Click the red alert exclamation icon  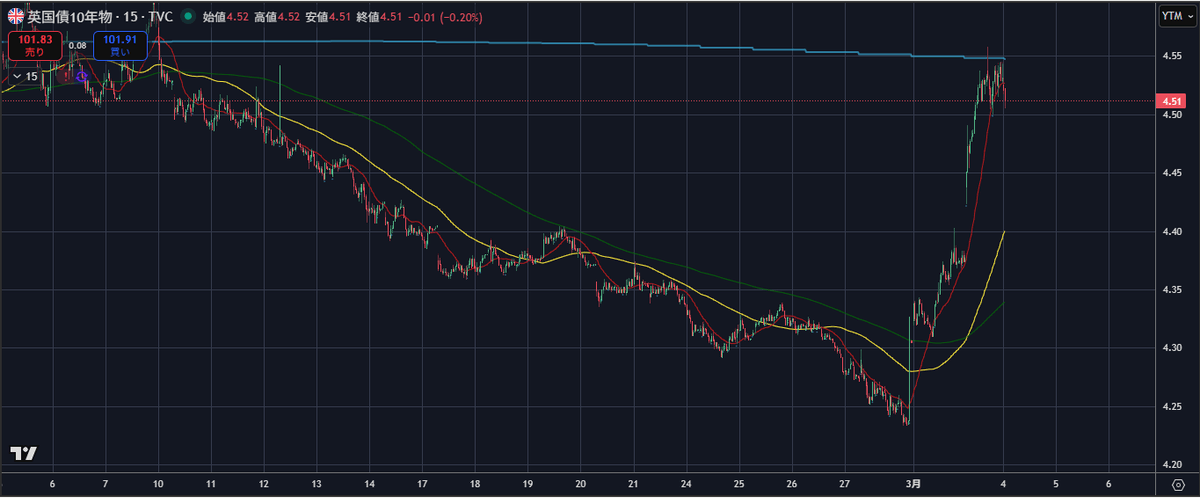coord(66,76)
